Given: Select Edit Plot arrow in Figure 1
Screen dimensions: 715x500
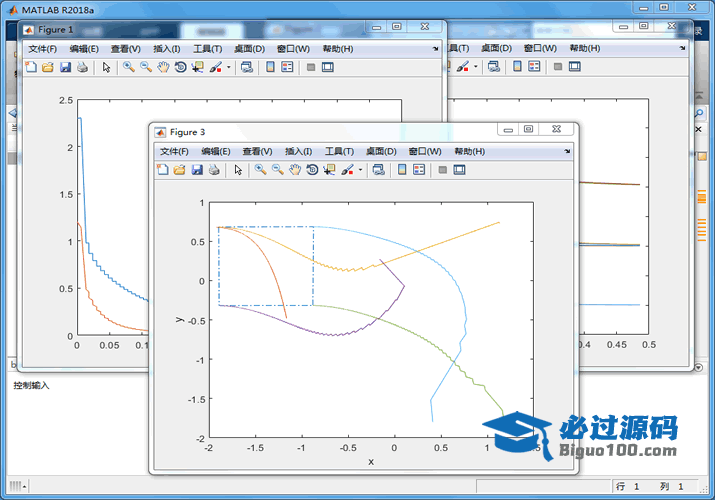Looking at the screenshot, I should click(x=106, y=67).
